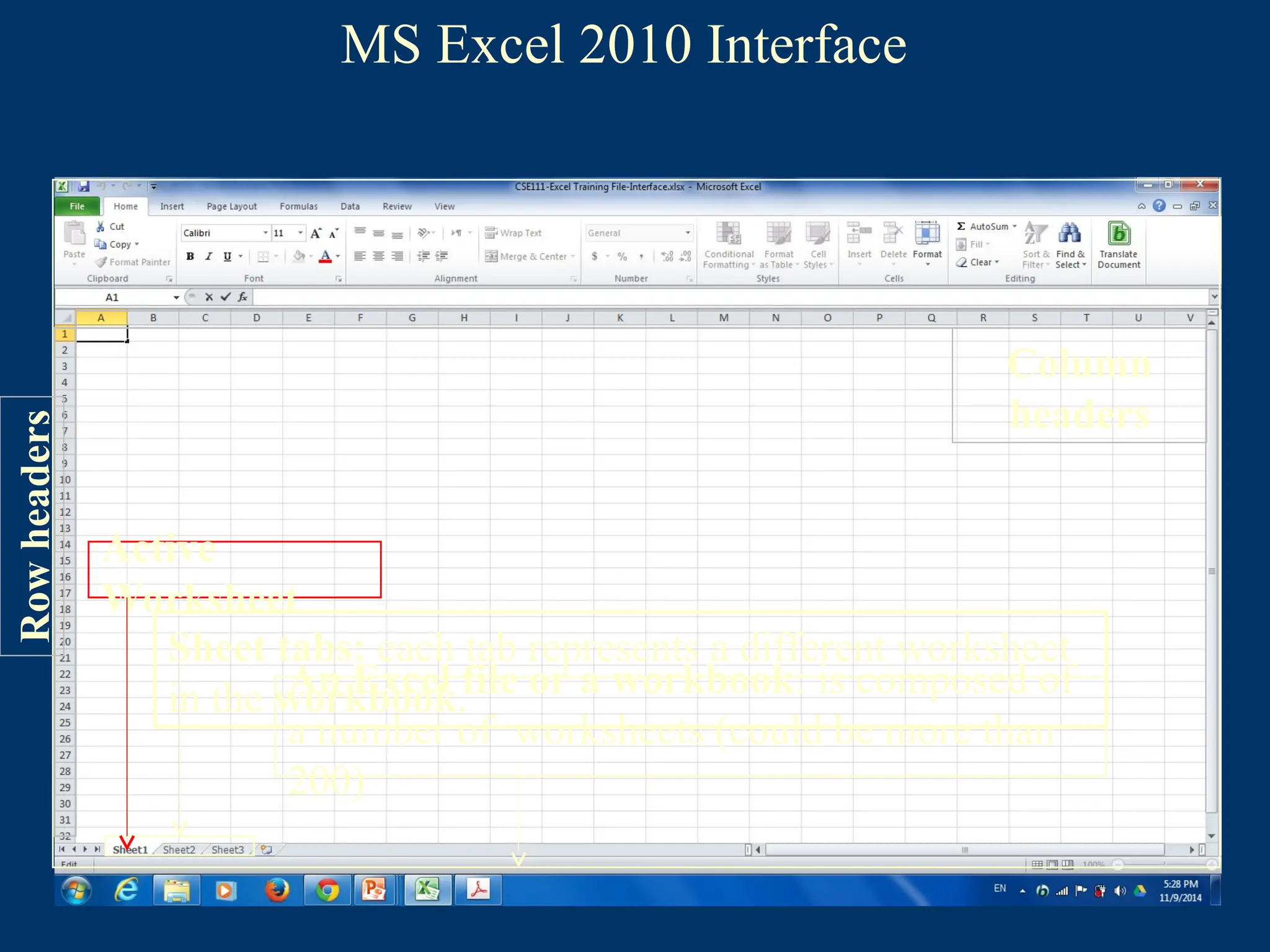The image size is (1270, 952).
Task: Click the formula bar input field
Action: point(730,297)
